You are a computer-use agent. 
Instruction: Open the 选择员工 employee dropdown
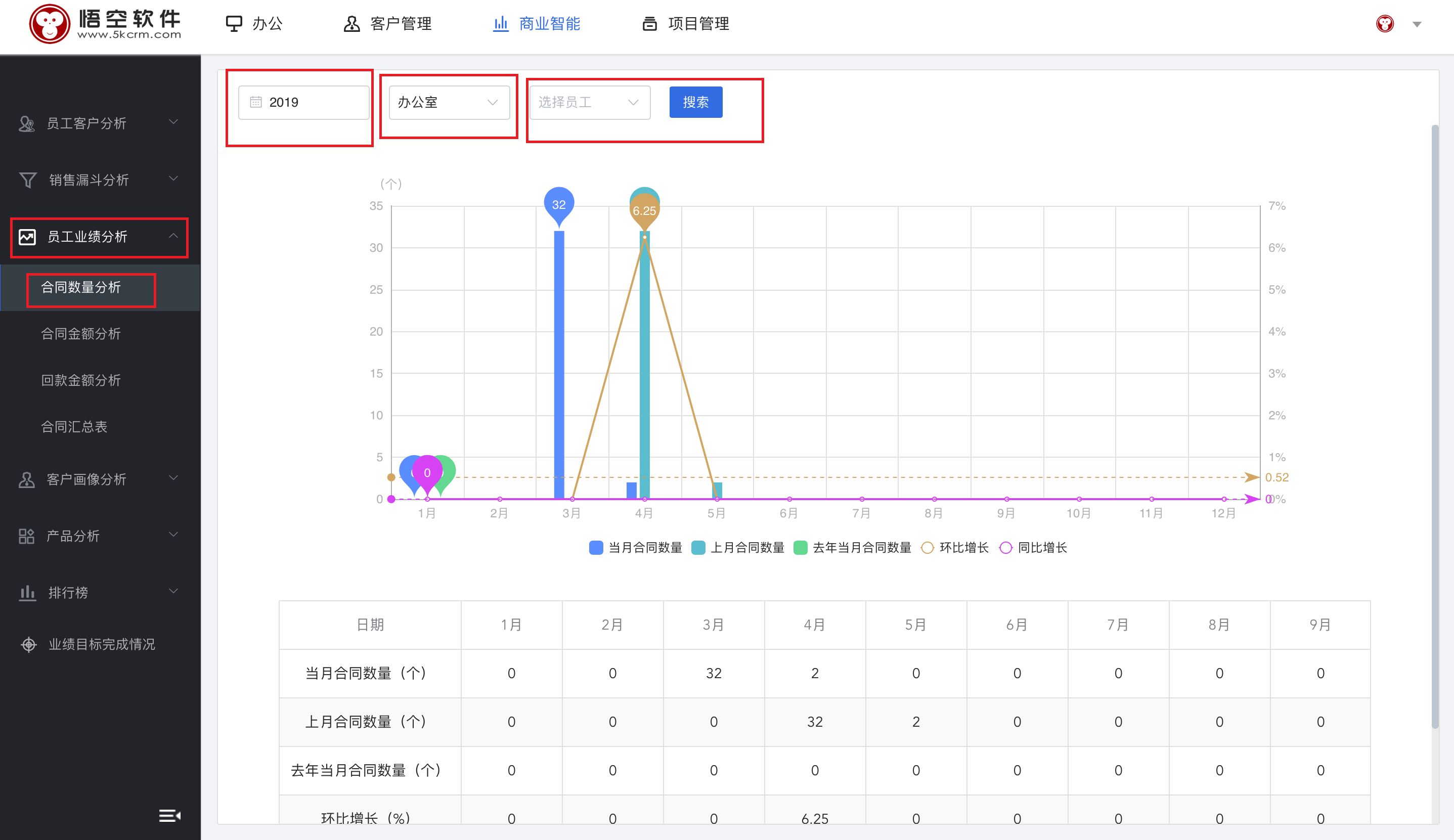tap(590, 103)
